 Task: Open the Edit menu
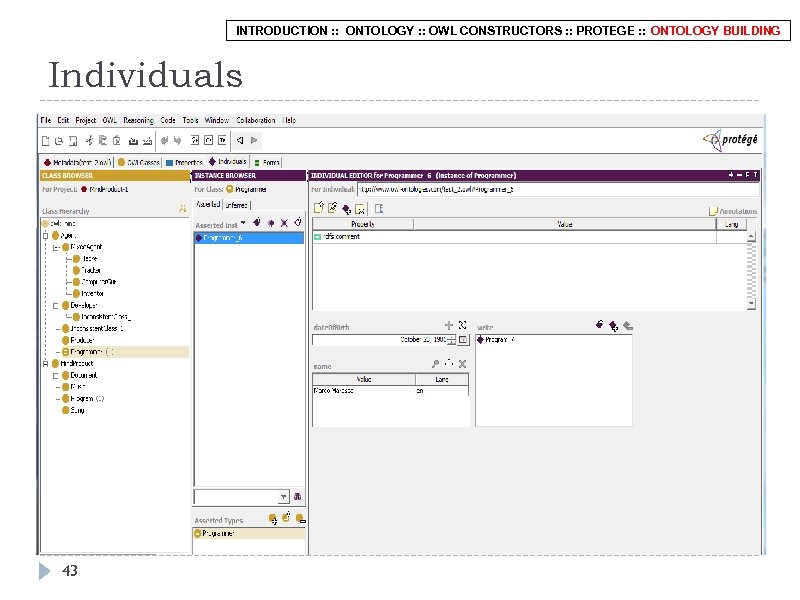click(x=63, y=120)
